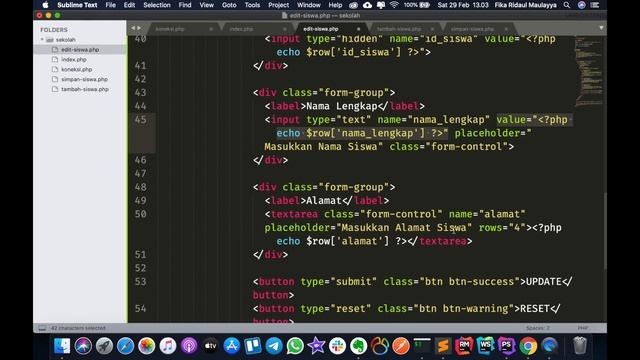640x360 pixels.
Task: Open the View menu
Action: (207, 5)
